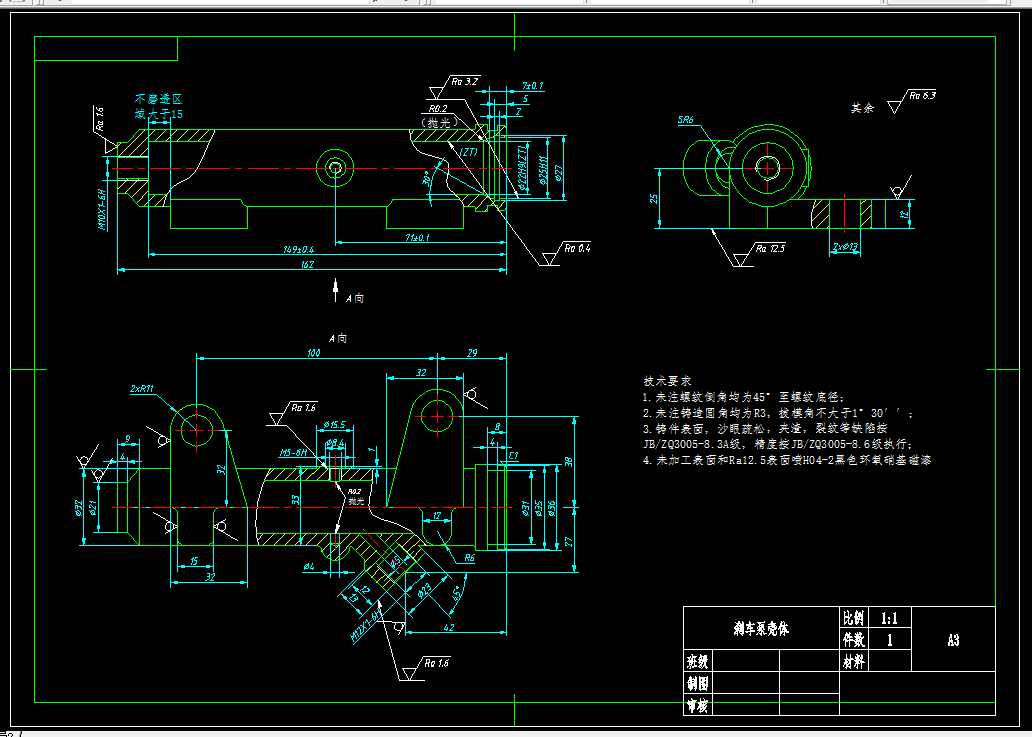Screen dimensions: 1032x737
Task: Pick the Φ36 diameter dimension
Action: 552,507
